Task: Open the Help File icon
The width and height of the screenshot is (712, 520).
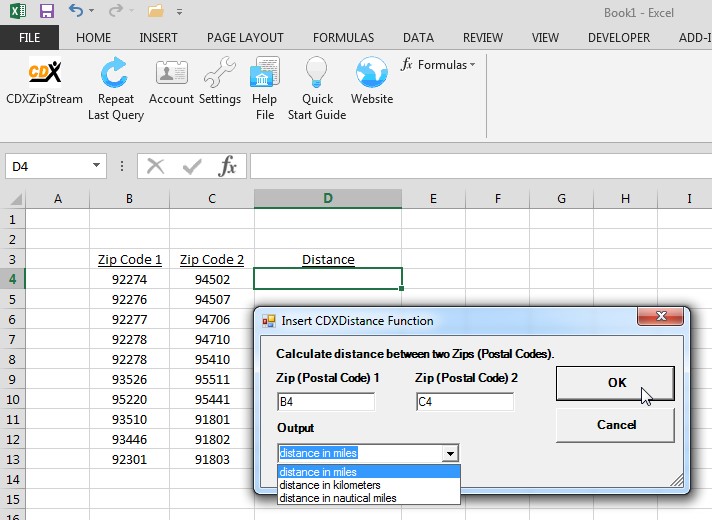Action: tap(264, 72)
